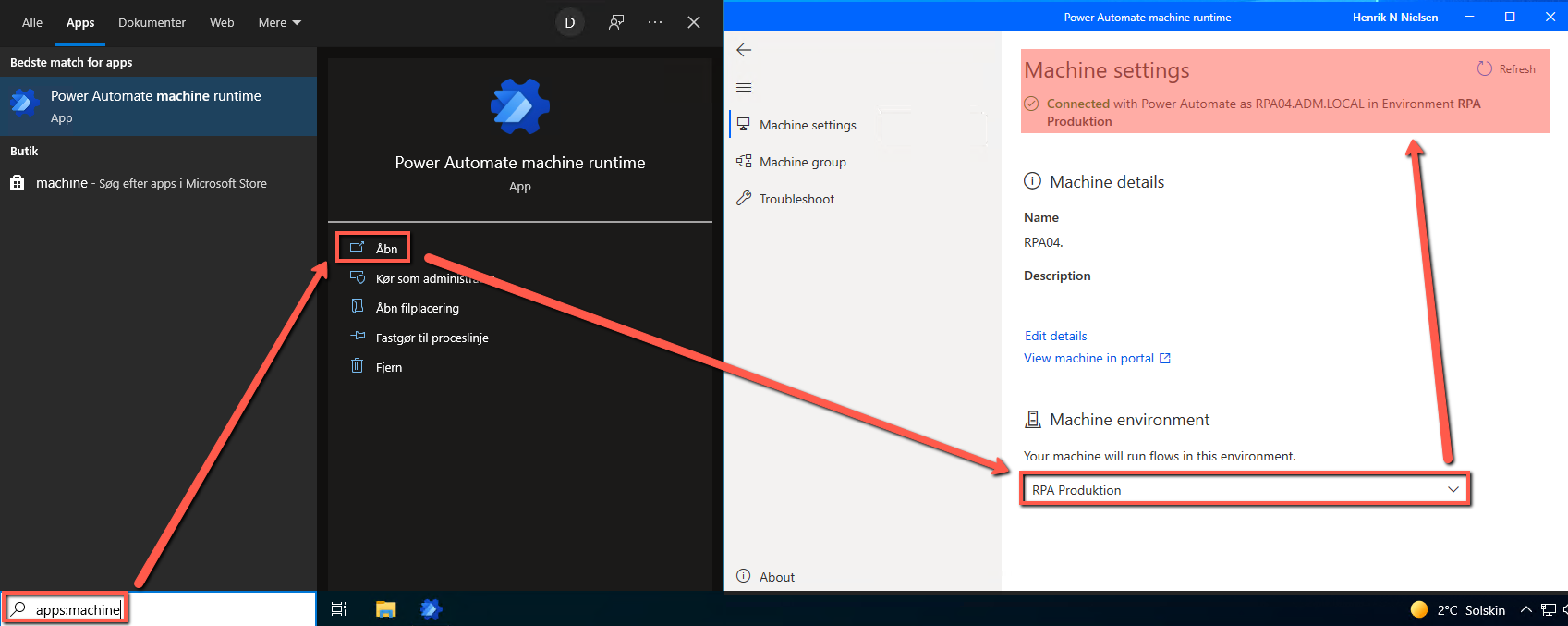1568x626 pixels.
Task: Click the external link icon after View machine in portal
Action: coord(1165,358)
